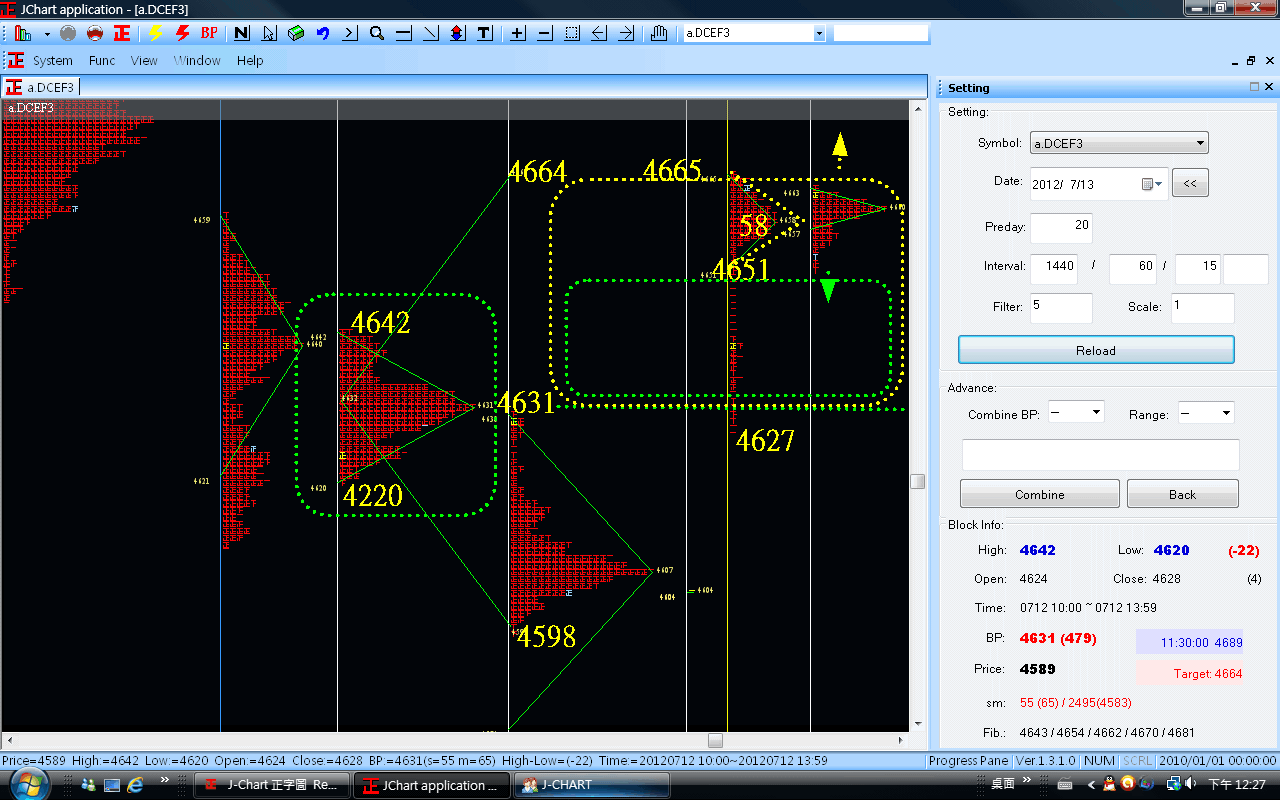Click the gray circle toolbar icon
Image resolution: width=1280 pixels, height=800 pixels.
tap(68, 33)
